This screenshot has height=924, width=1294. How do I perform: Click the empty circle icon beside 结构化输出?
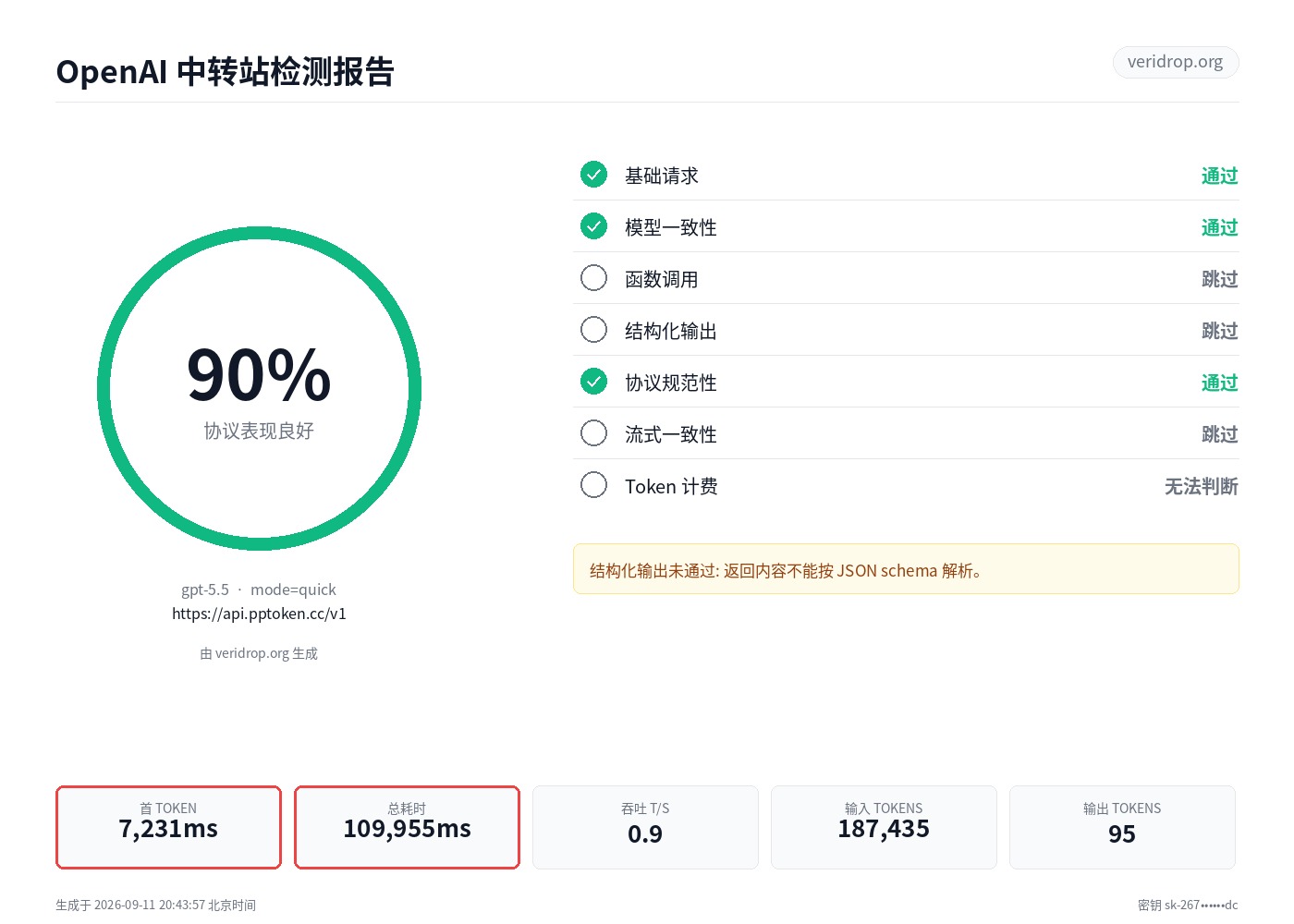pyautogui.click(x=593, y=329)
